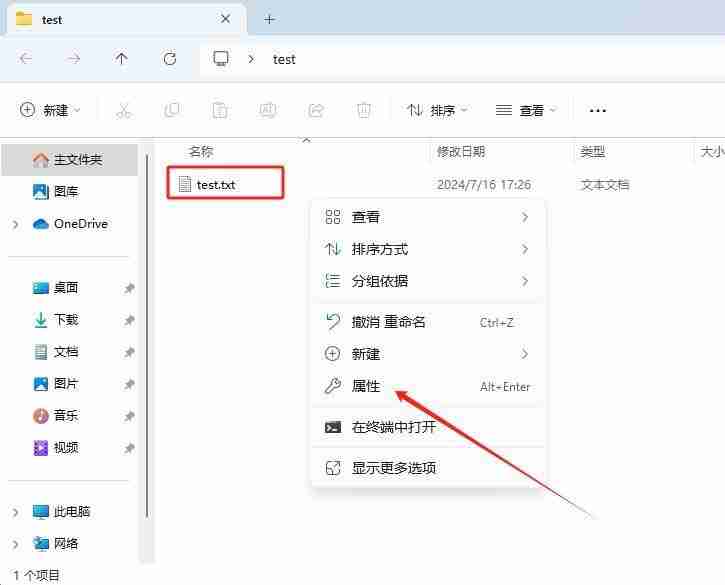Click the Copy icon in toolbar
The height and width of the screenshot is (585, 725).
[172, 110]
